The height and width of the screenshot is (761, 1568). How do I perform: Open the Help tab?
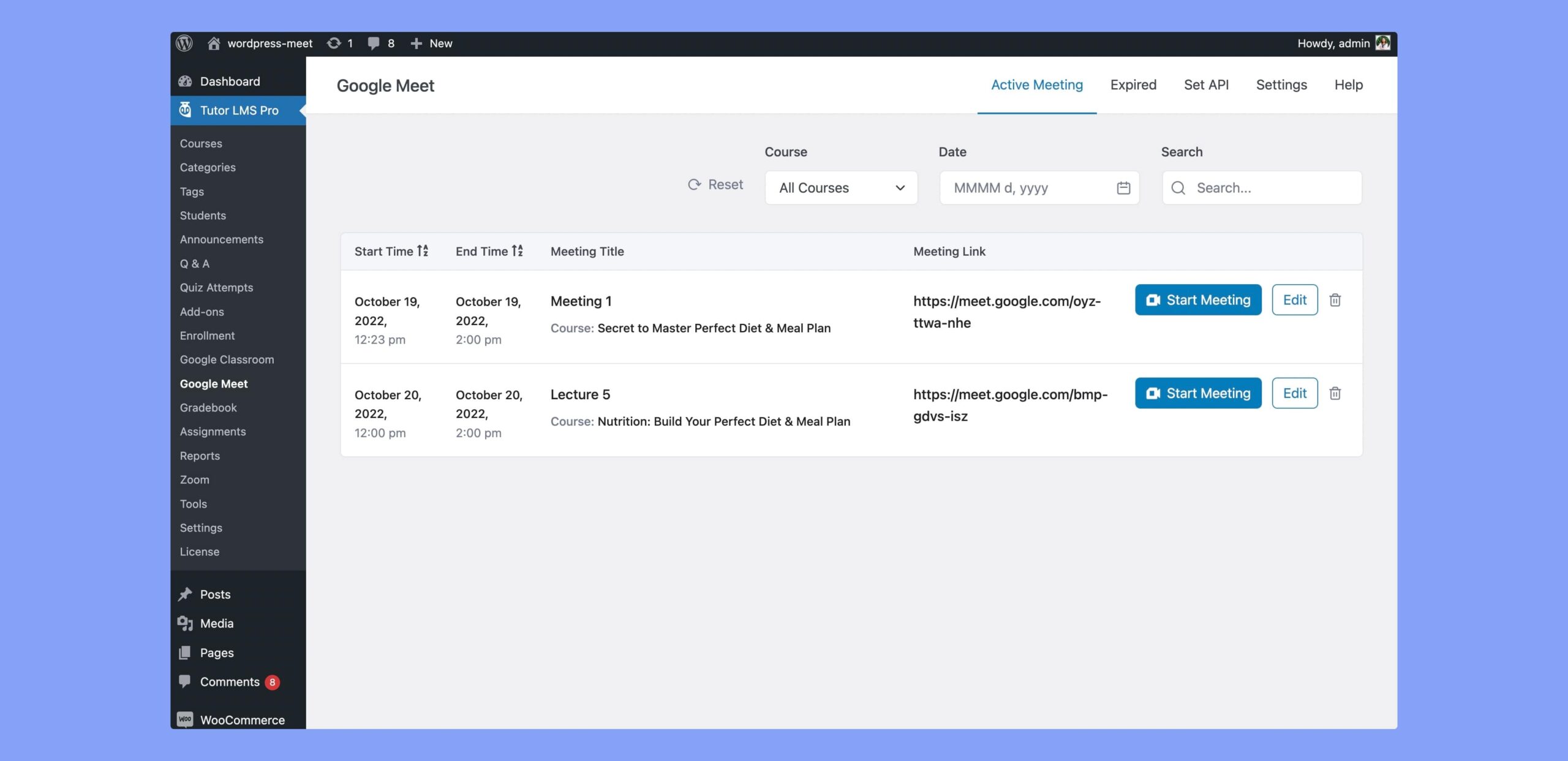click(1348, 84)
